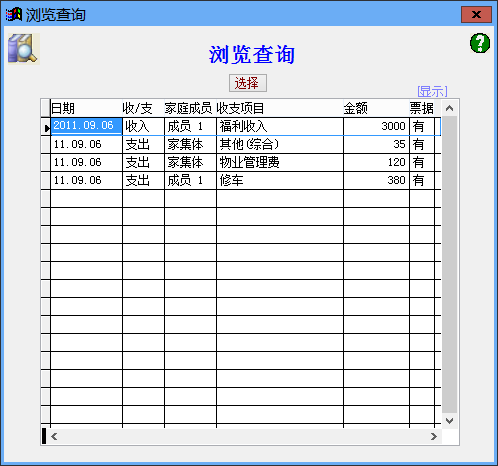Click the green help question mark icon
Image resolution: width=498 pixels, height=466 pixels.
(x=480, y=43)
